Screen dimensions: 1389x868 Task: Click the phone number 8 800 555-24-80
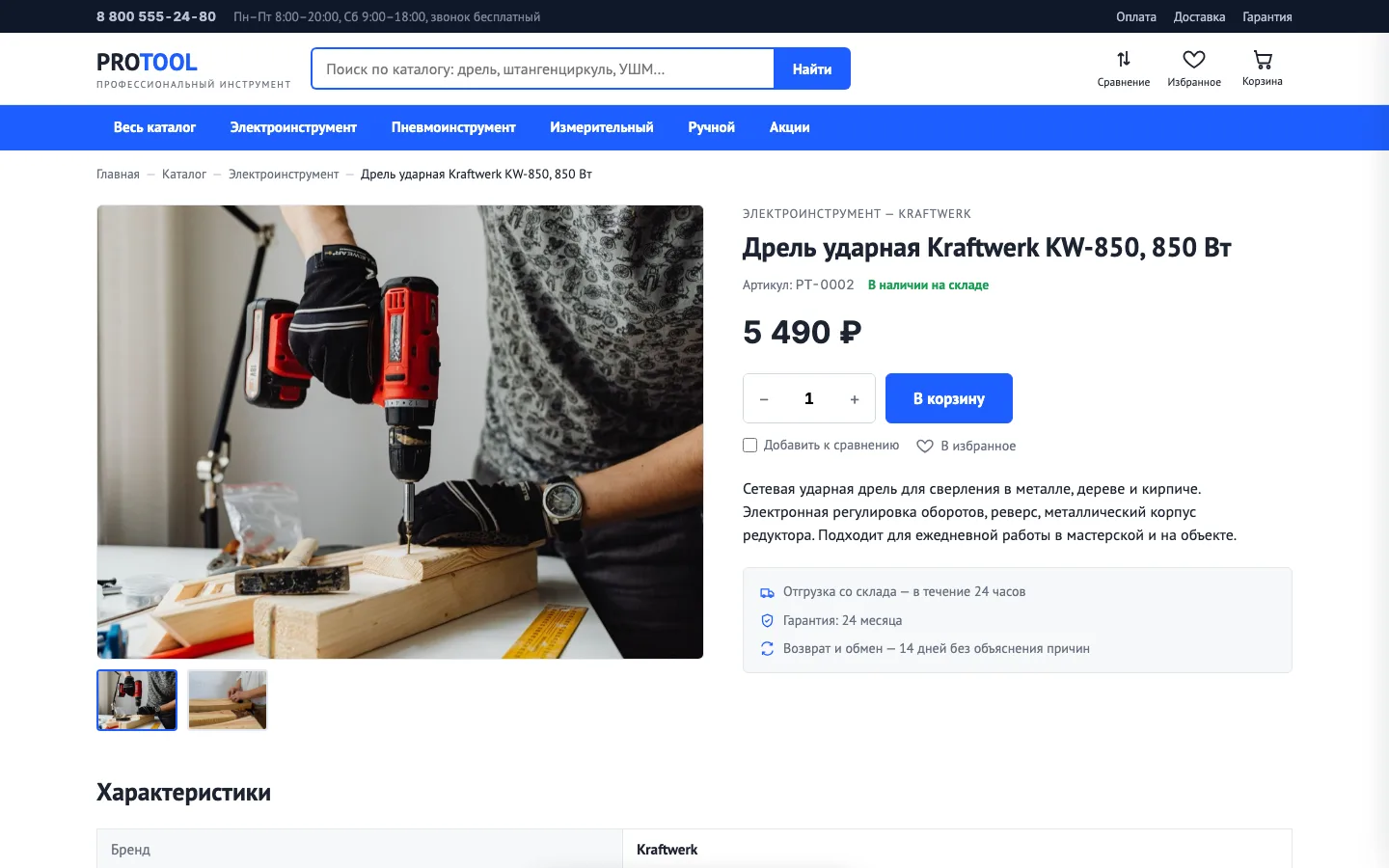click(x=156, y=16)
